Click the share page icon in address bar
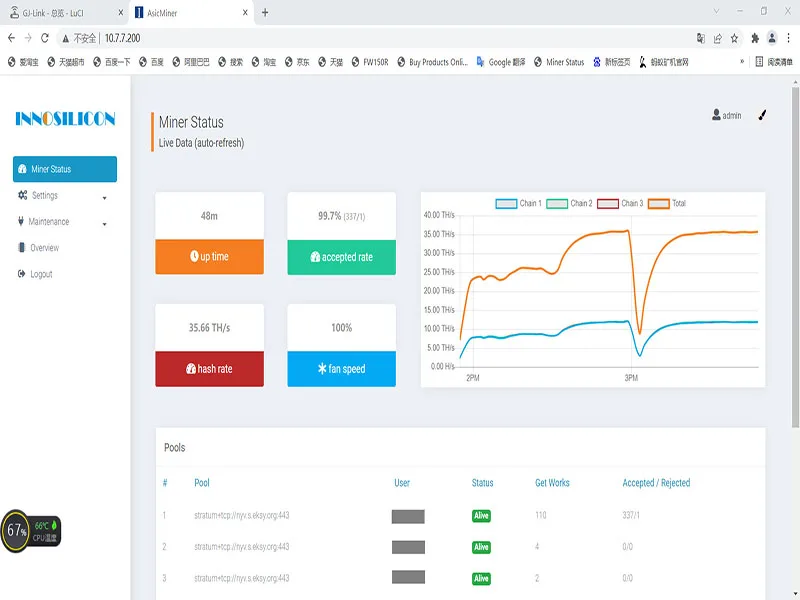 [x=717, y=38]
